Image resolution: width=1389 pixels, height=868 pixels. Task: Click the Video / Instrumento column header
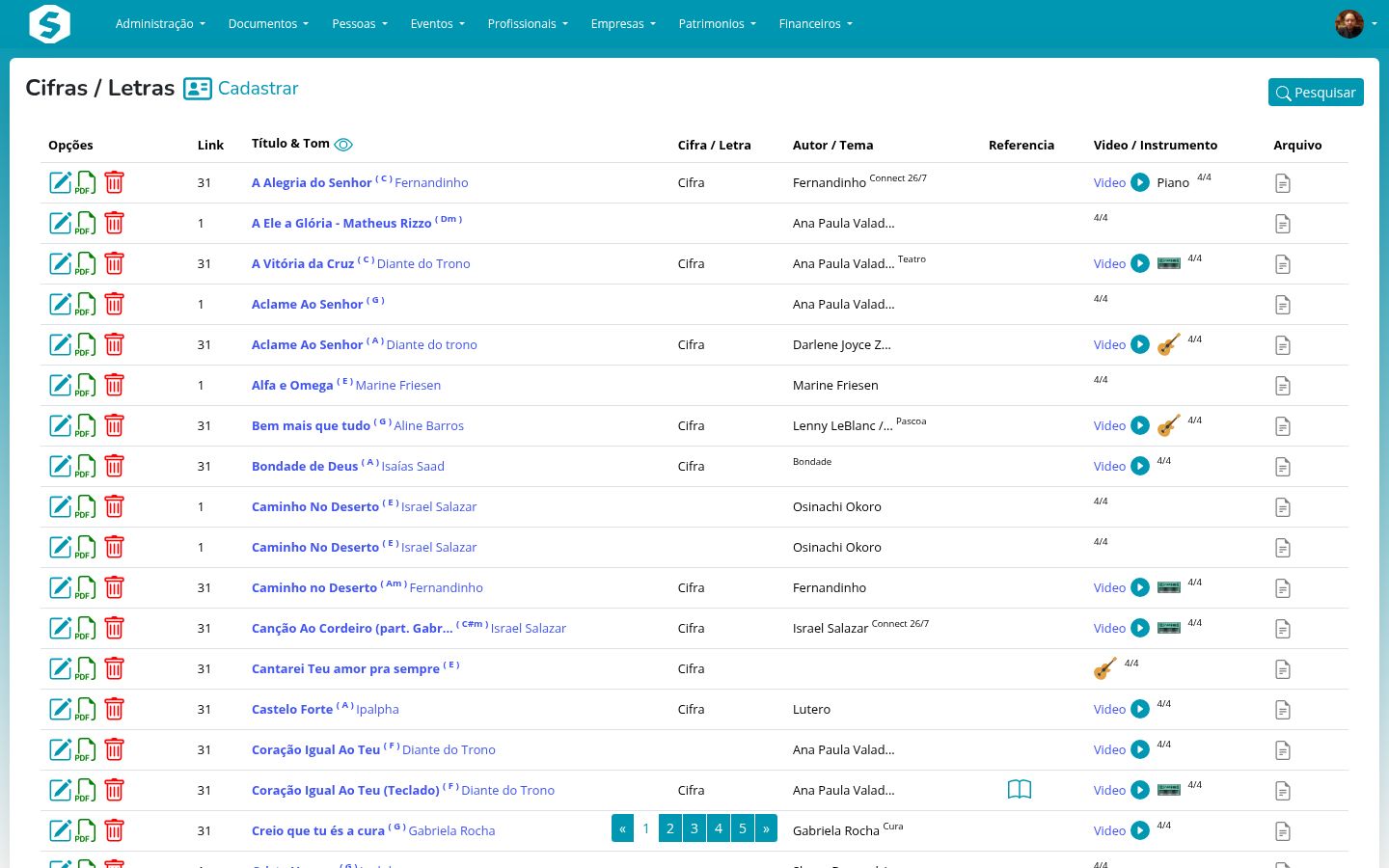pos(1156,146)
